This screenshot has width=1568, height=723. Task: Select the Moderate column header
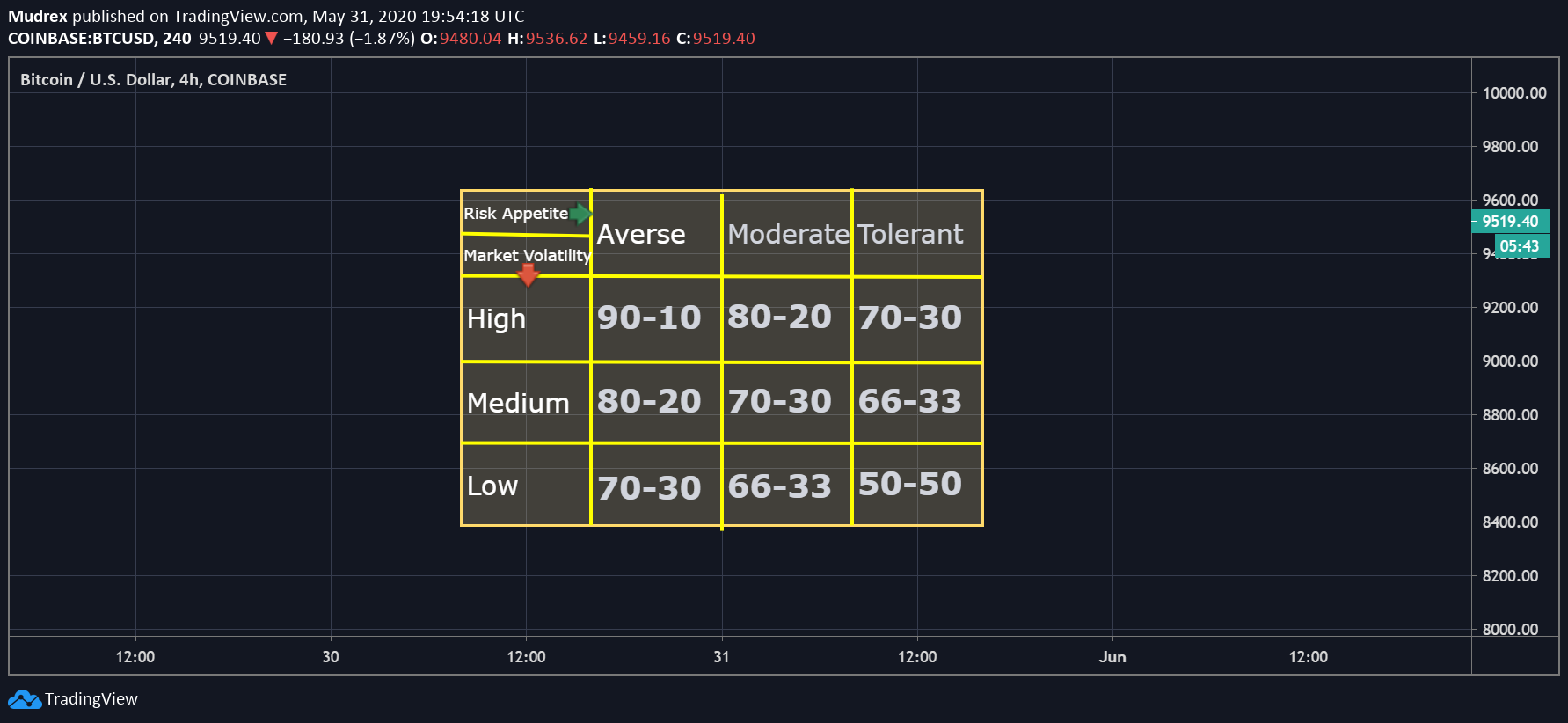point(788,234)
